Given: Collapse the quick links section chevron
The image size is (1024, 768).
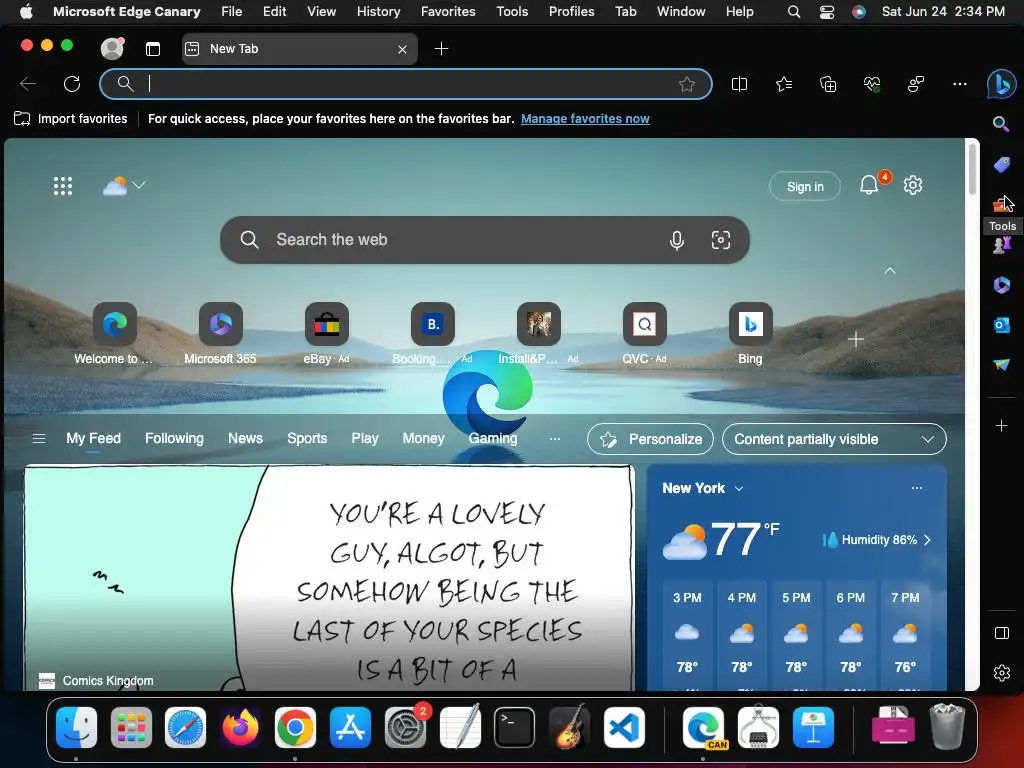Looking at the screenshot, I should coord(889,270).
